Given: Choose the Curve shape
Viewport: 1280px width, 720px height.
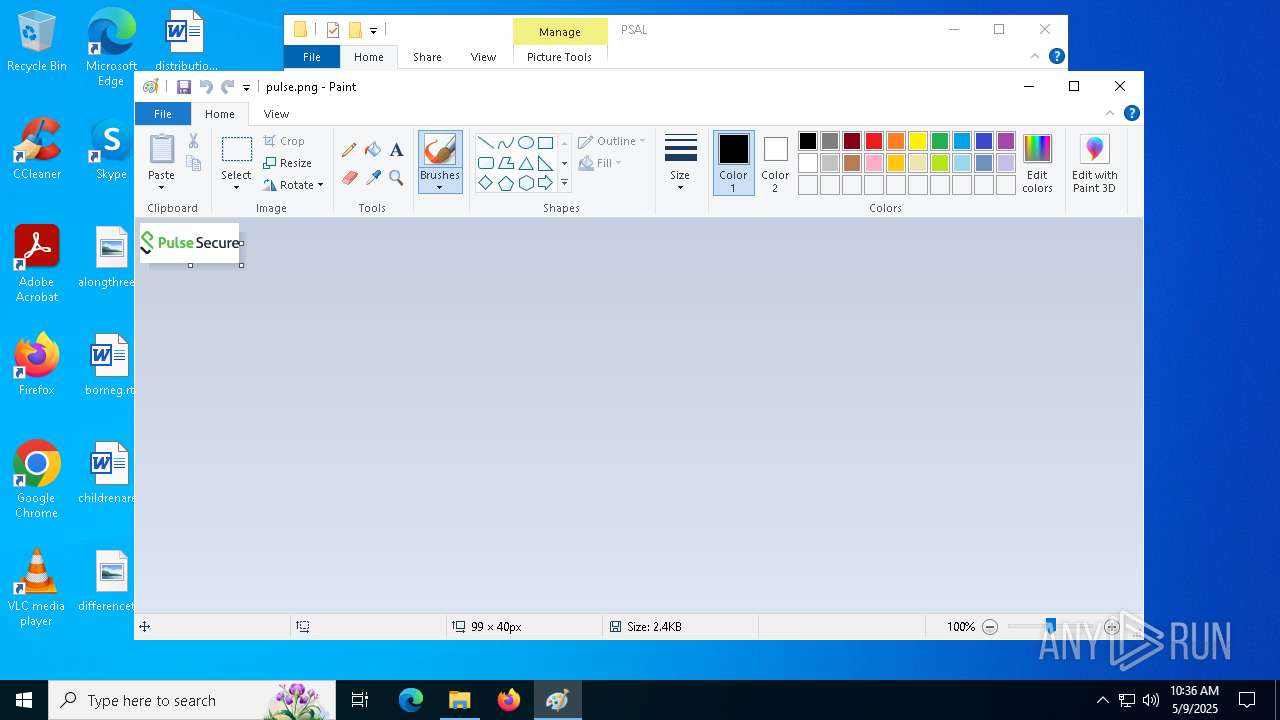Looking at the screenshot, I should (x=505, y=142).
